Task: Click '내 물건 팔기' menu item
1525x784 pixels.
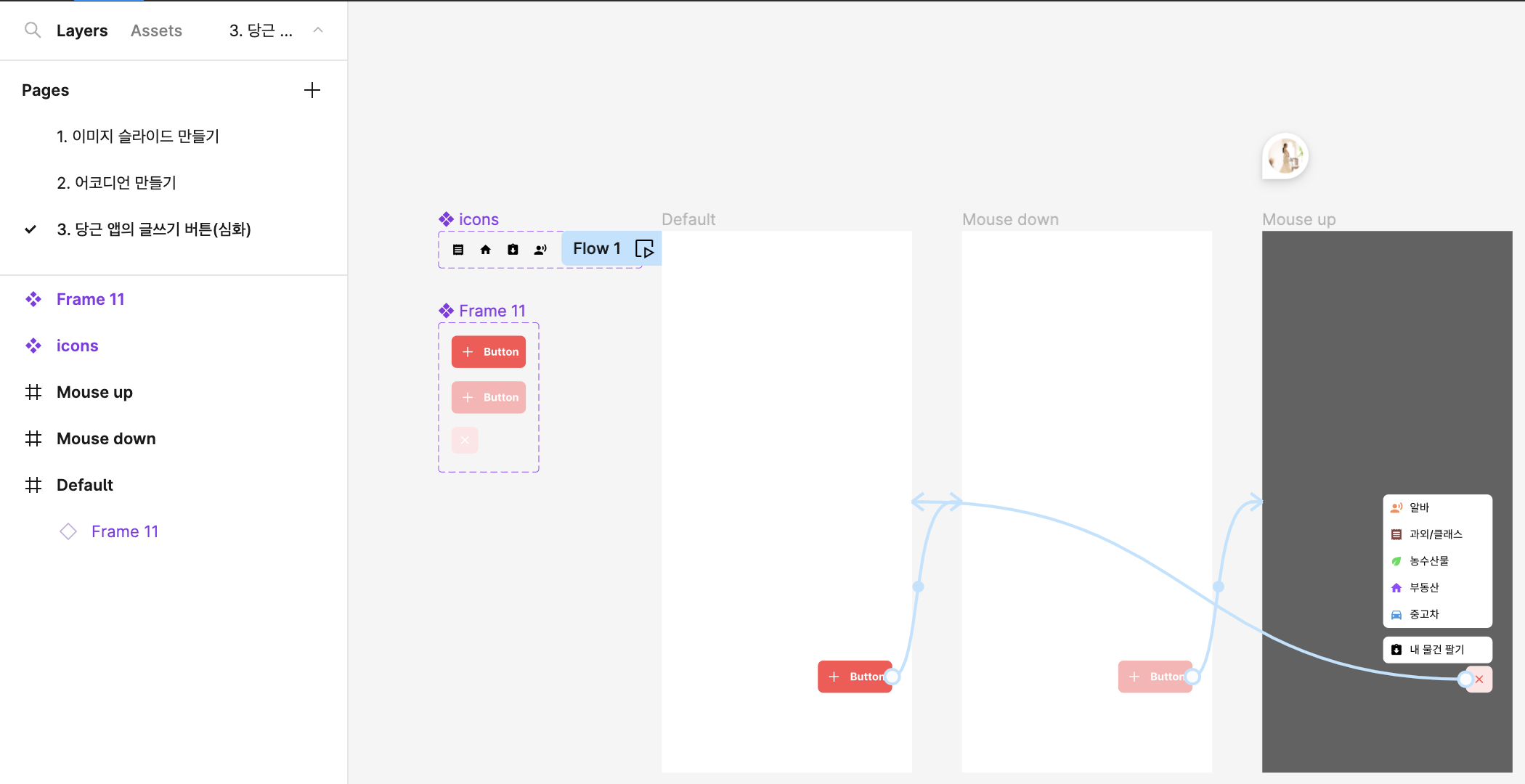Action: (1436, 650)
